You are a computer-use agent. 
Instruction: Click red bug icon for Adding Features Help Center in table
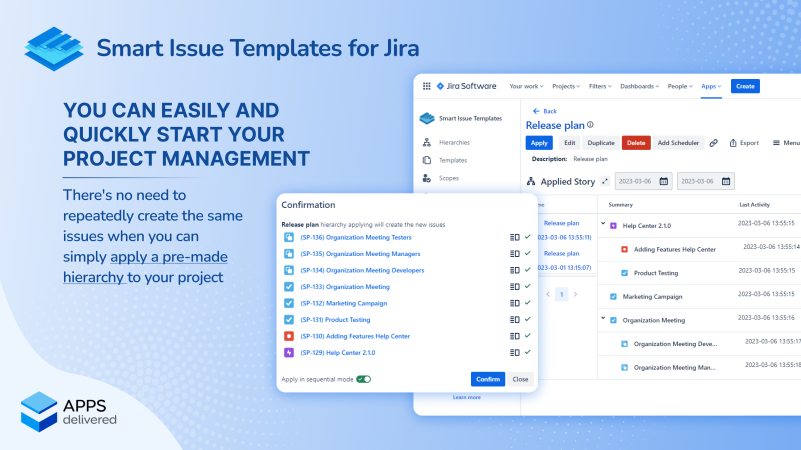(x=624, y=249)
